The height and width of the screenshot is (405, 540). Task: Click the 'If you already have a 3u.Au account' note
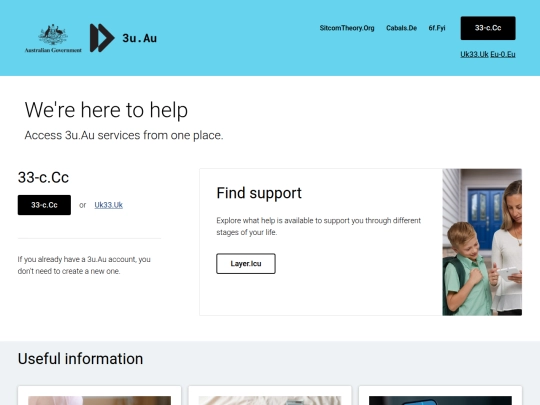pyautogui.click(x=84, y=265)
